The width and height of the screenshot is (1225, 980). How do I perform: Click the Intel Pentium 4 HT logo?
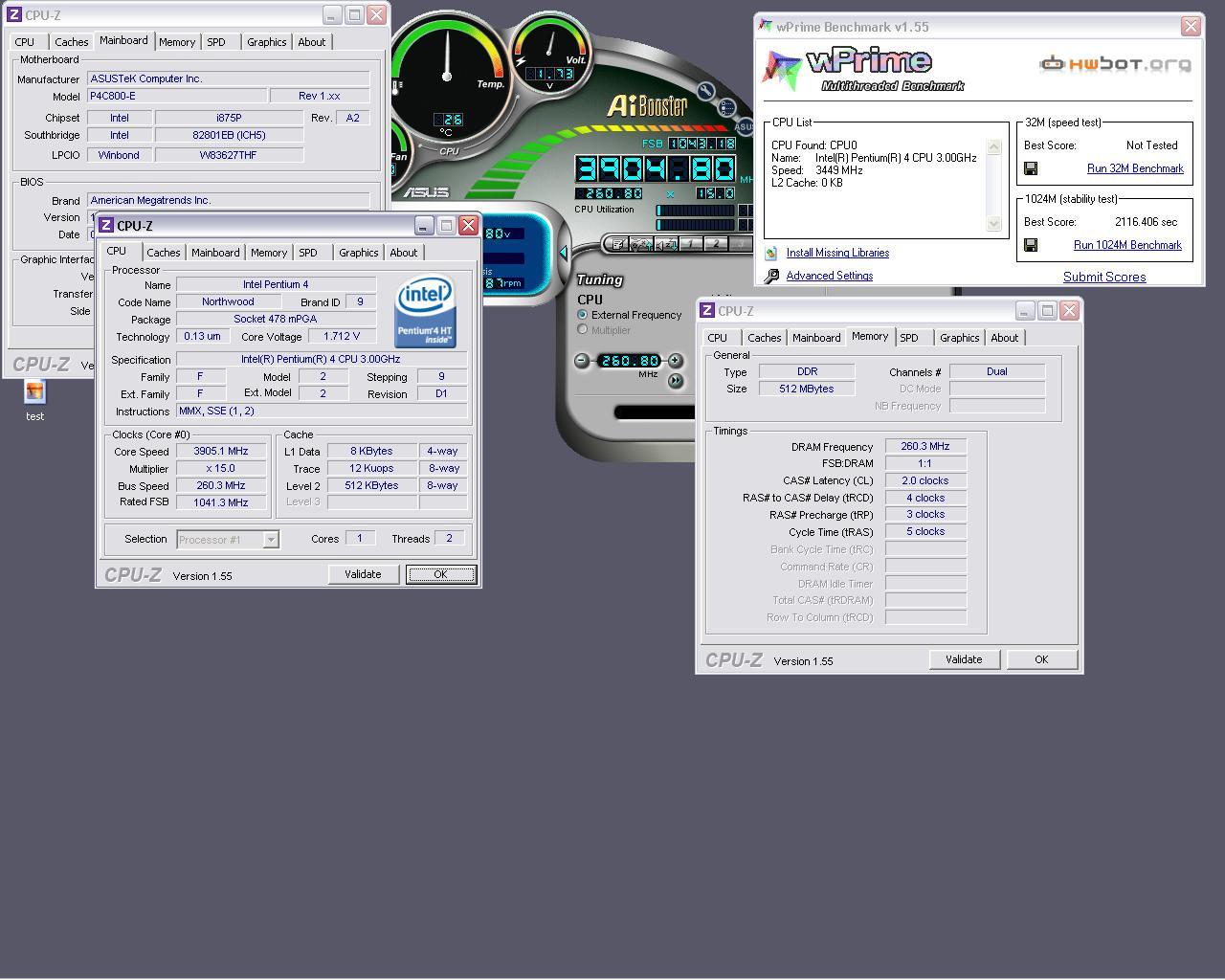coord(426,313)
